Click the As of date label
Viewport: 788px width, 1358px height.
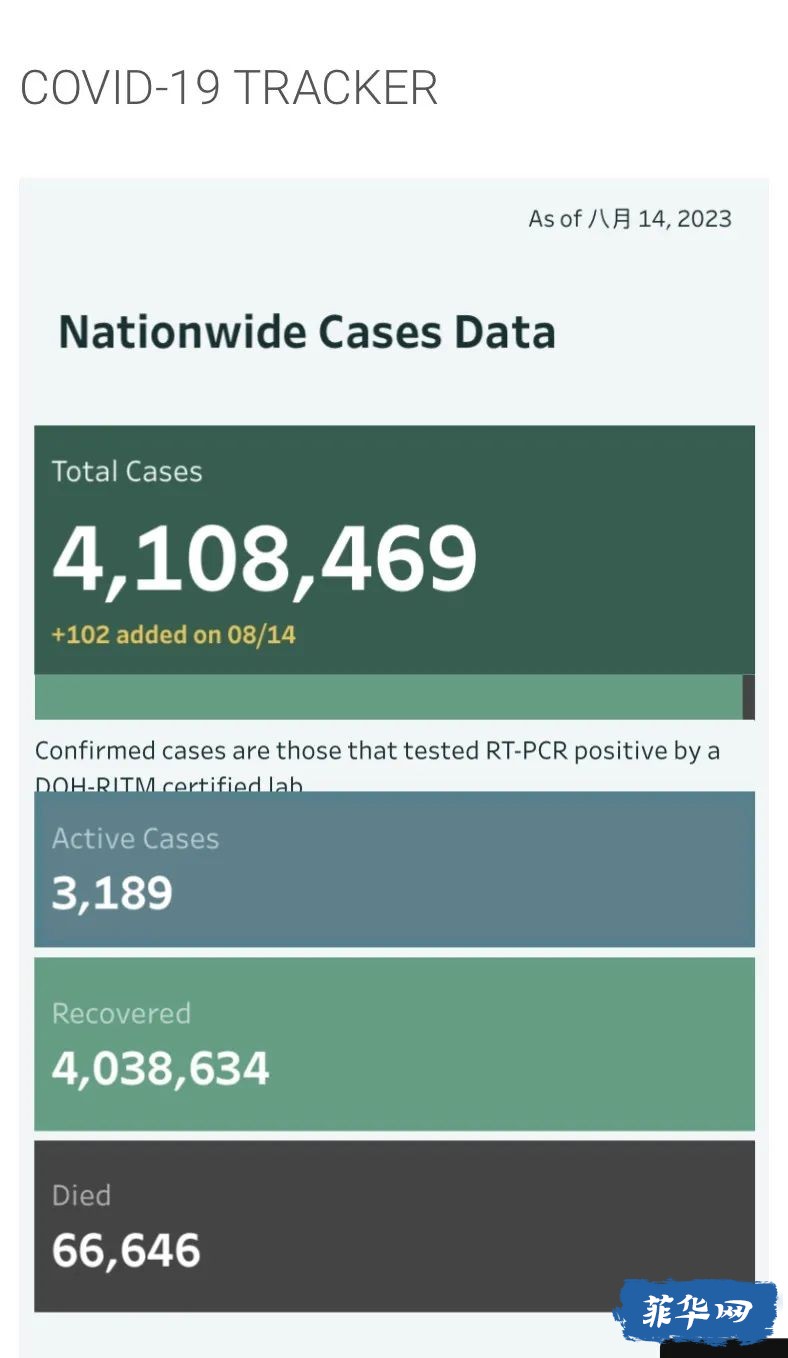[x=630, y=219]
